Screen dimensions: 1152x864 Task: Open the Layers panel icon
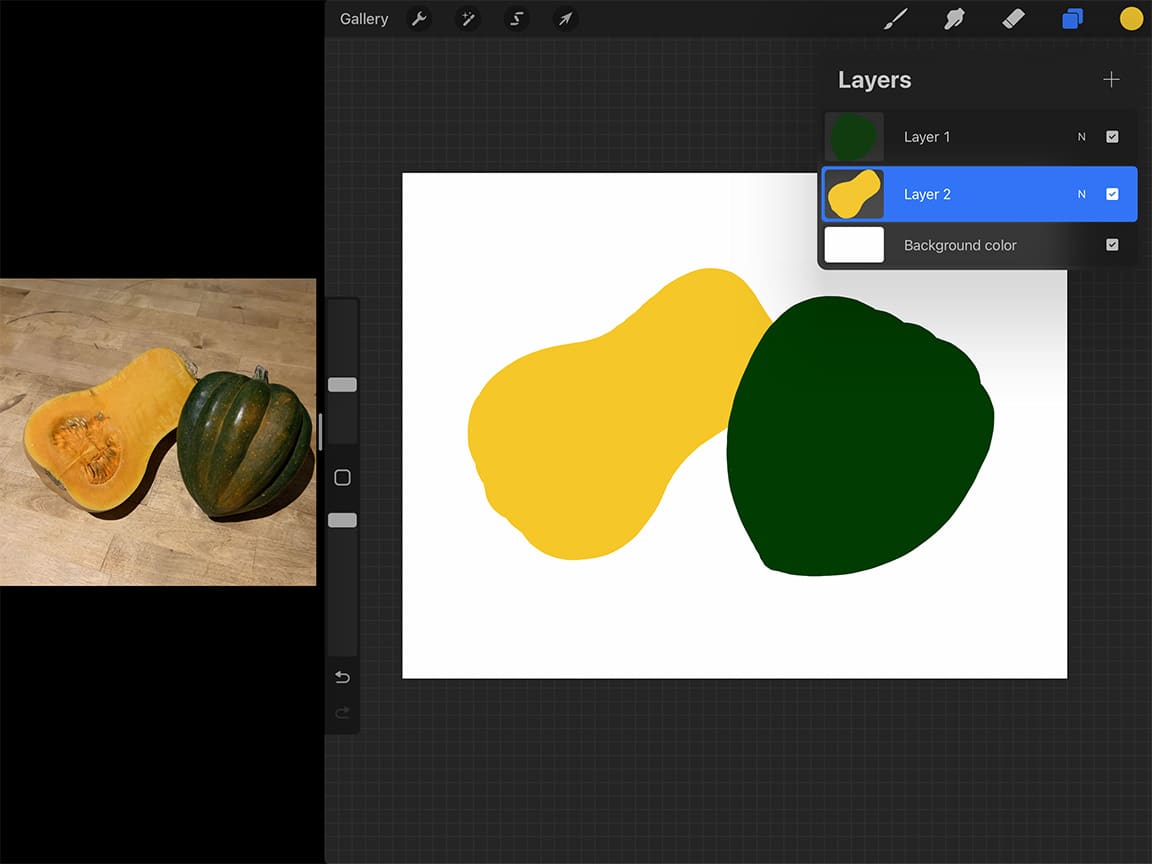coord(1072,18)
